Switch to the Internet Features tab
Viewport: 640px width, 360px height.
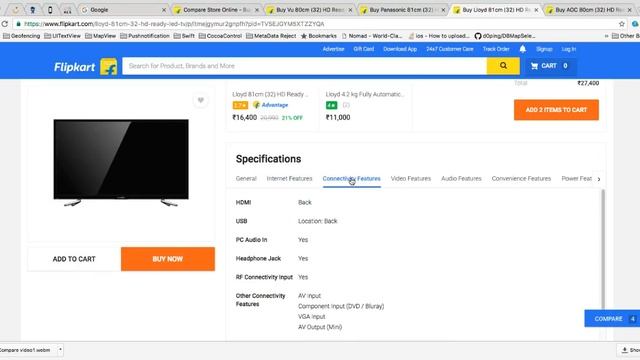(289, 178)
